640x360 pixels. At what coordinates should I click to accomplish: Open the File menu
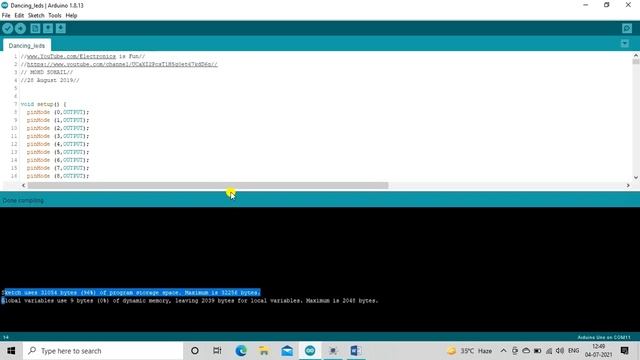[x=6, y=16]
